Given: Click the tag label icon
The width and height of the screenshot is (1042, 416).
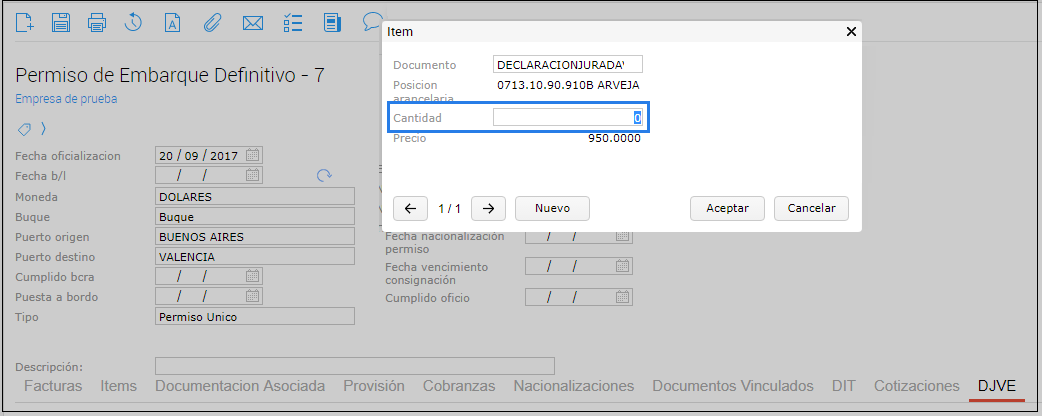Looking at the screenshot, I should pos(24,129).
